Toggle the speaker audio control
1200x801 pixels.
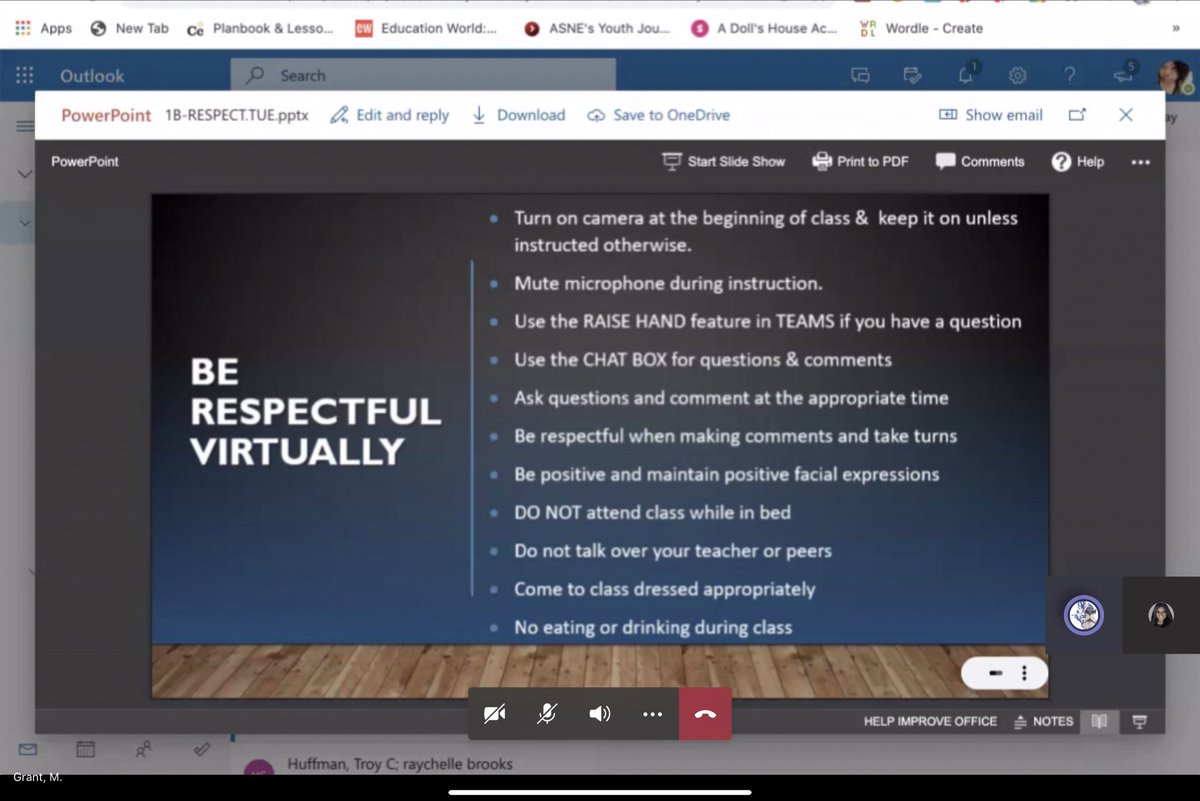(601, 714)
